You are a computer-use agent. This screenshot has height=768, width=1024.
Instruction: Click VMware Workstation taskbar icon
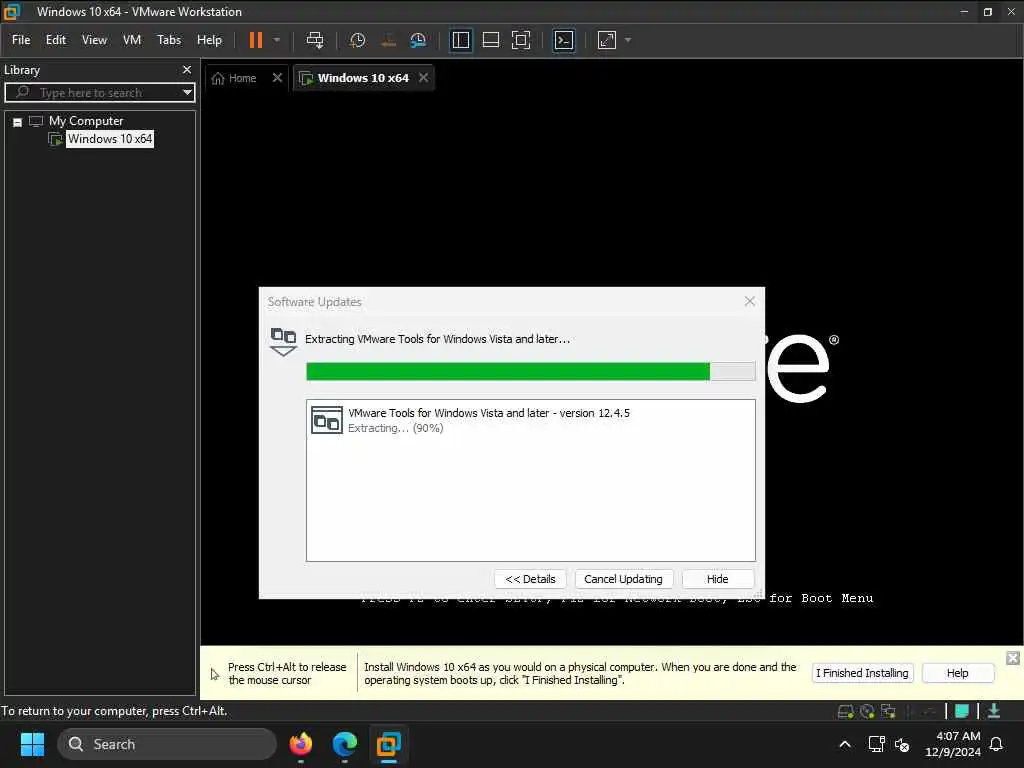click(x=388, y=744)
